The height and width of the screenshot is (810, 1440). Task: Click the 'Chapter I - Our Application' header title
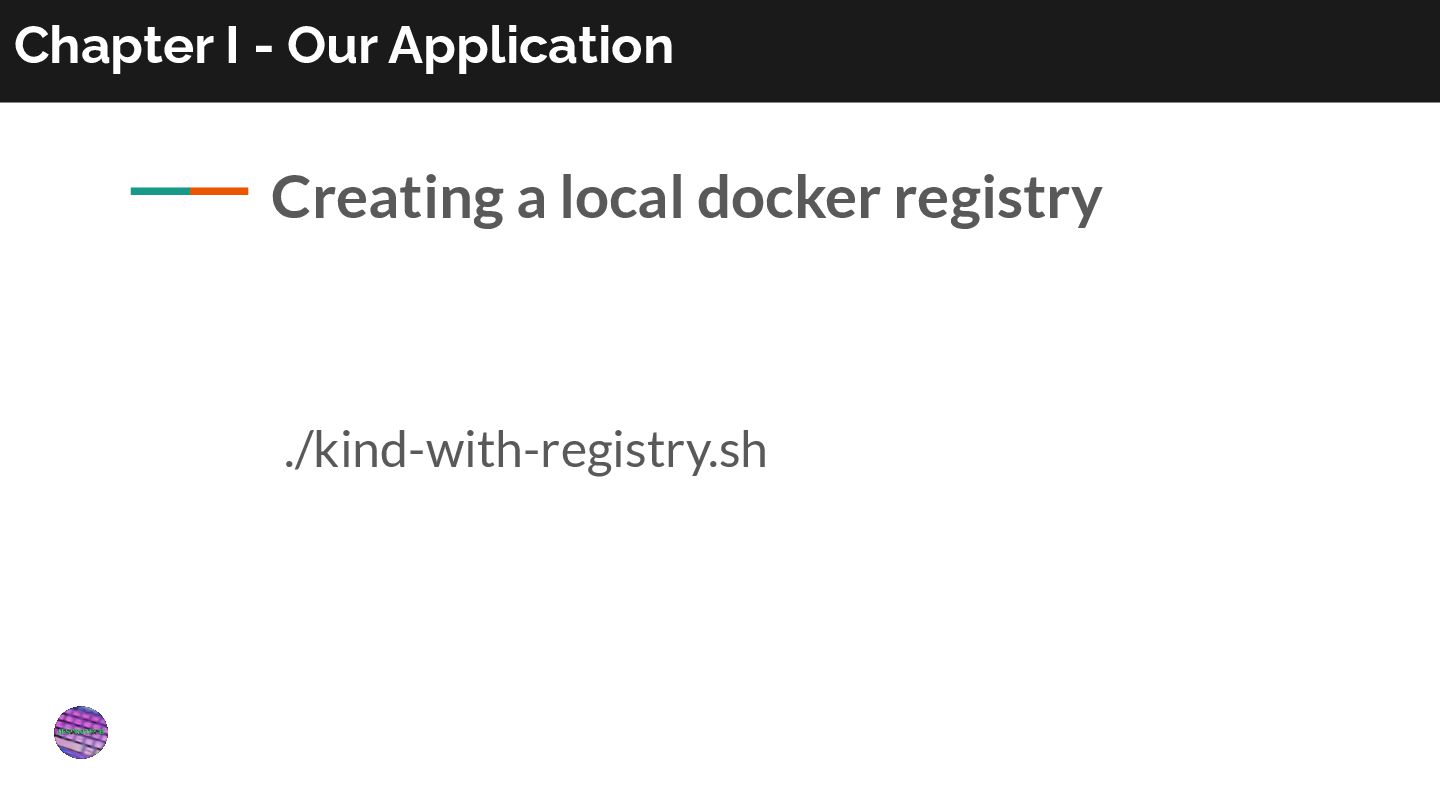pos(344,46)
